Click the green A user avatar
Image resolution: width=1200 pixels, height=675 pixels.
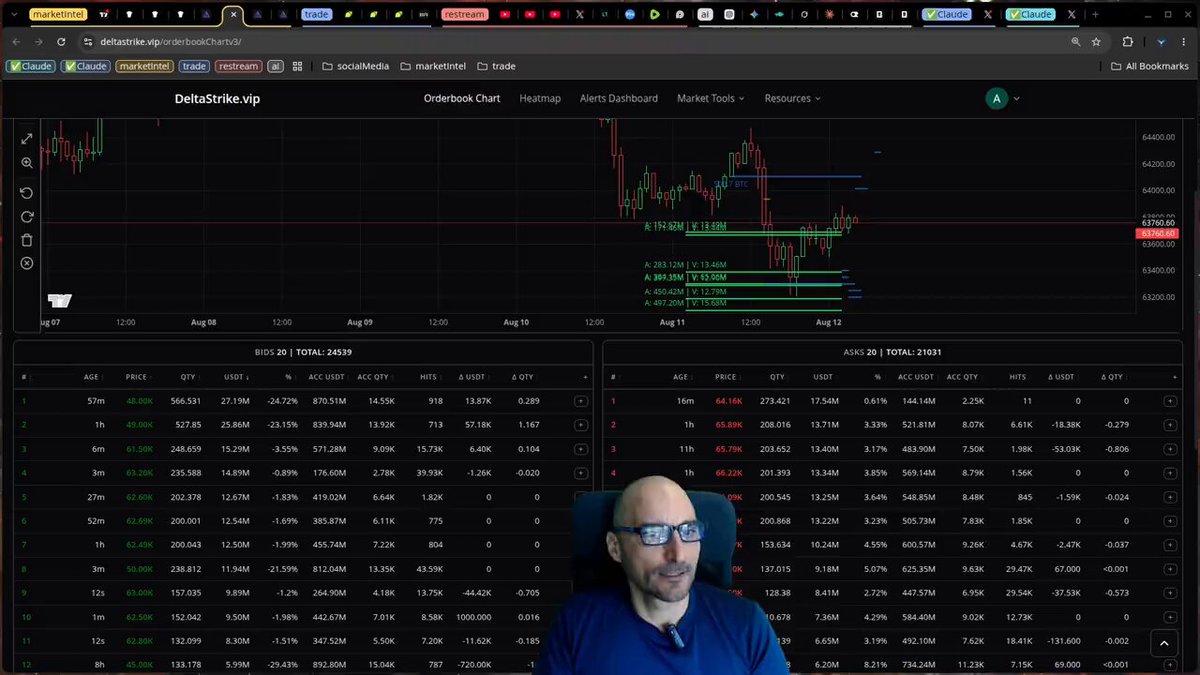(996, 98)
